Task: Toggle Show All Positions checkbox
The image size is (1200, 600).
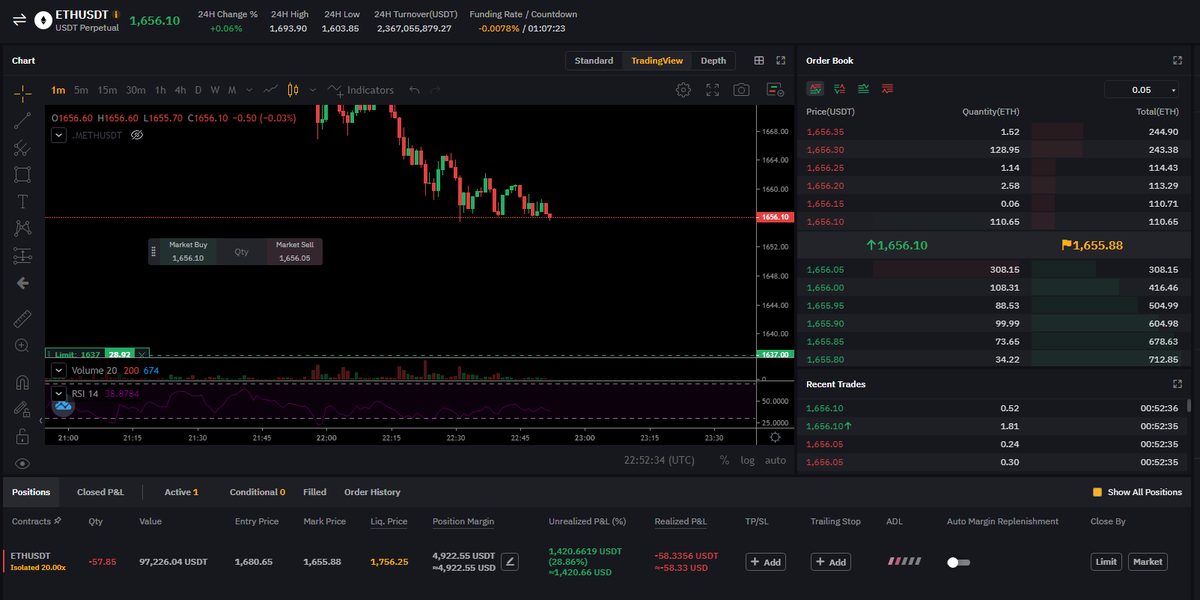Action: point(1097,492)
